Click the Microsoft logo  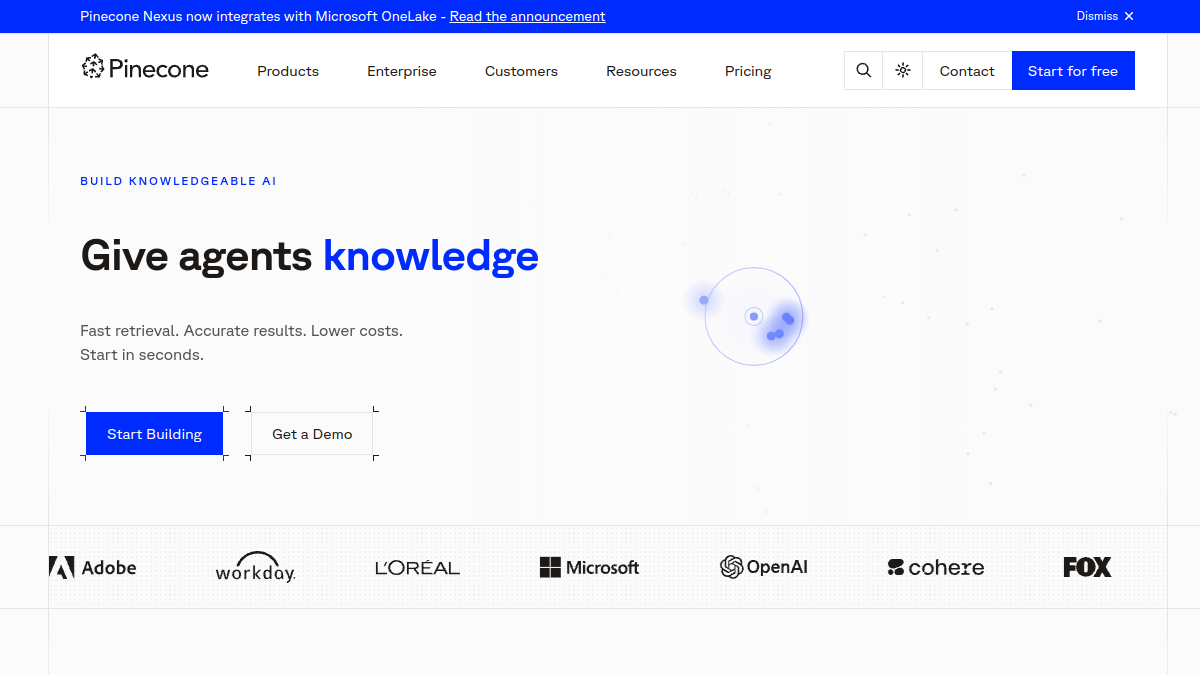[x=589, y=567]
